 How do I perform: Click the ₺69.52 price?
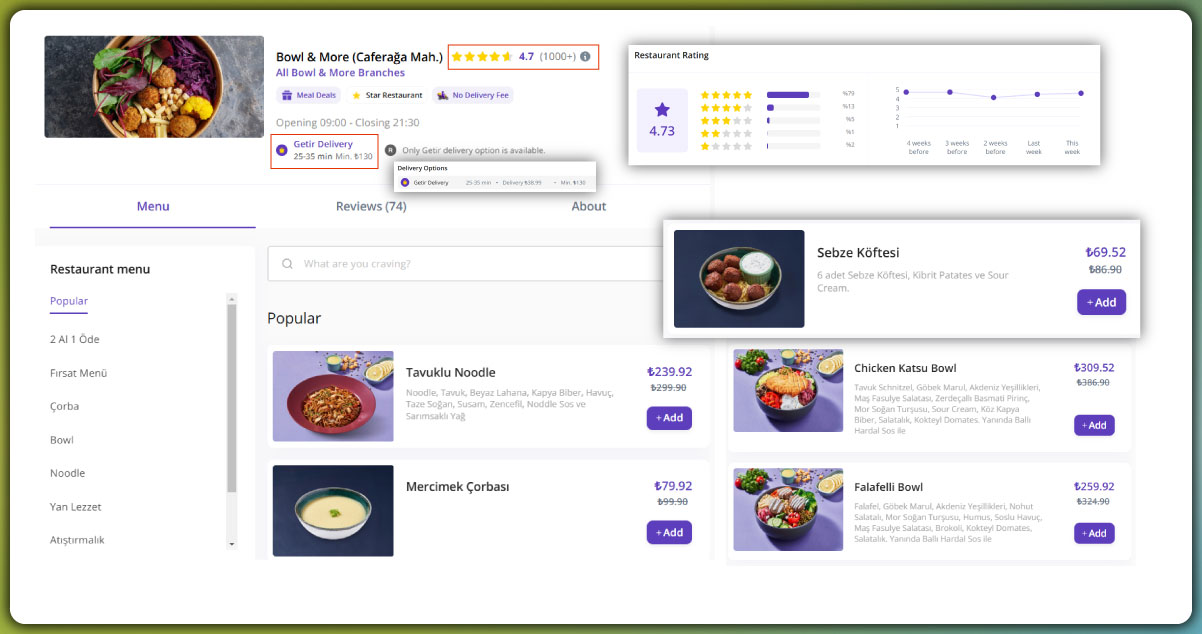(x=1105, y=253)
